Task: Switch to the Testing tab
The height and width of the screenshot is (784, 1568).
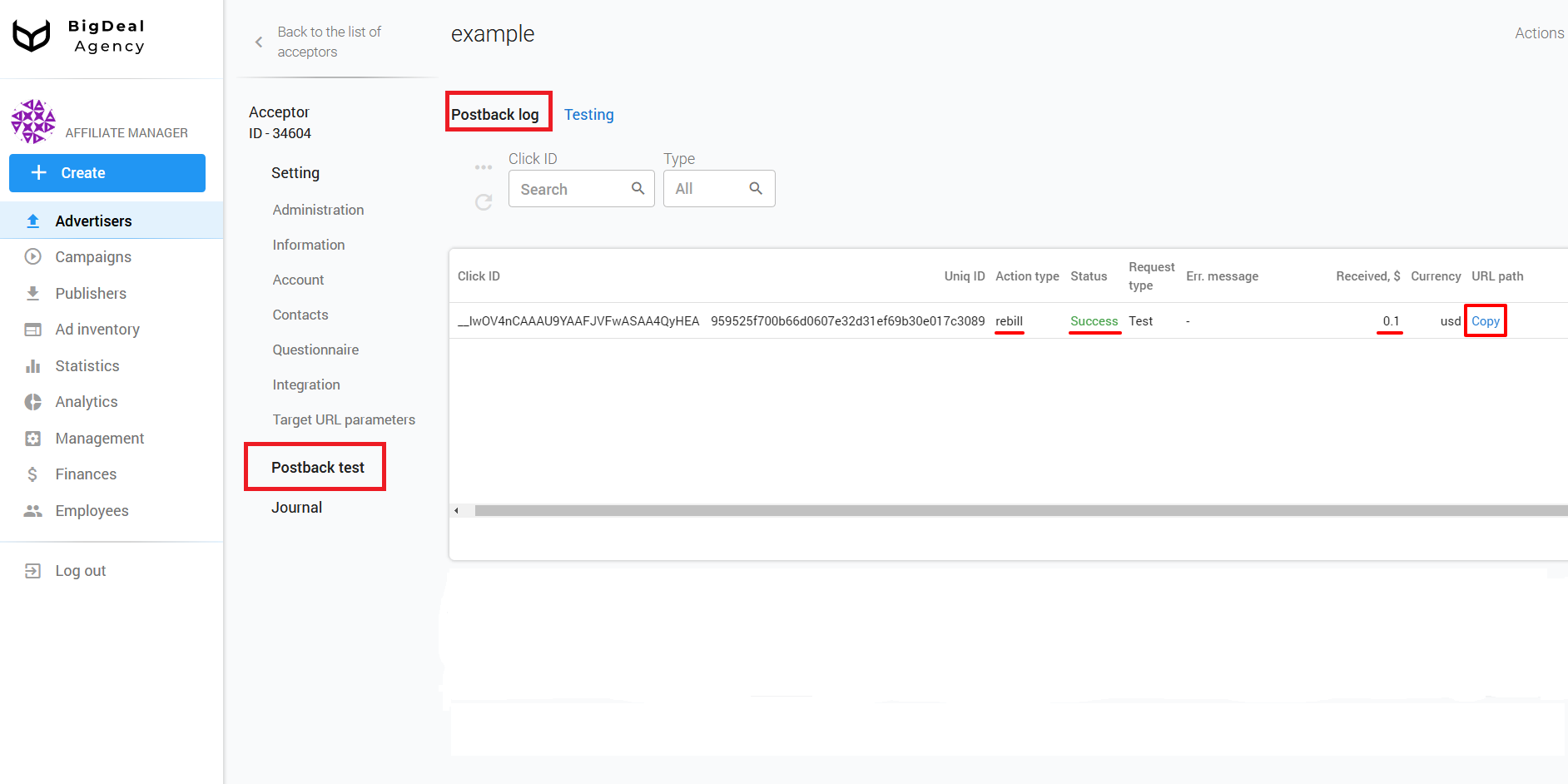Action: (588, 114)
